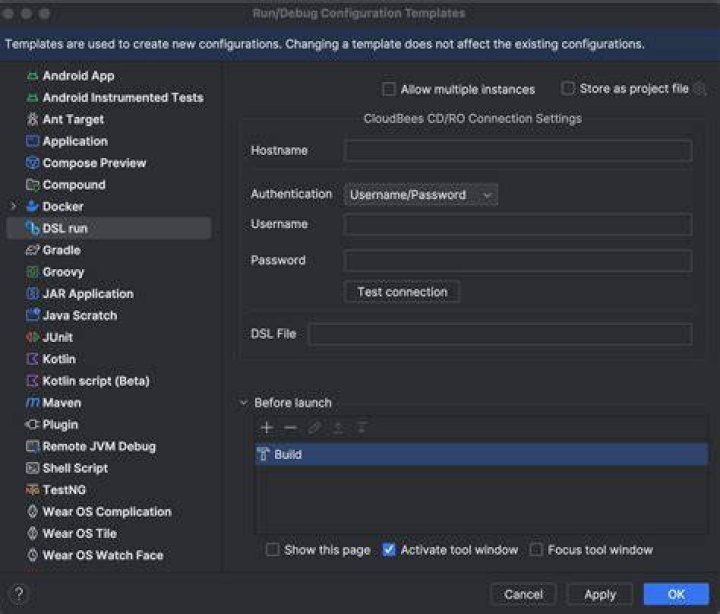Click the Docker whale icon
The height and width of the screenshot is (614, 720).
(32, 206)
